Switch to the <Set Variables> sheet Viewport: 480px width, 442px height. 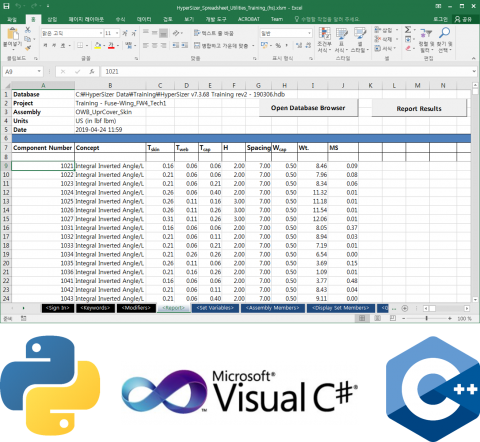[x=215, y=308]
